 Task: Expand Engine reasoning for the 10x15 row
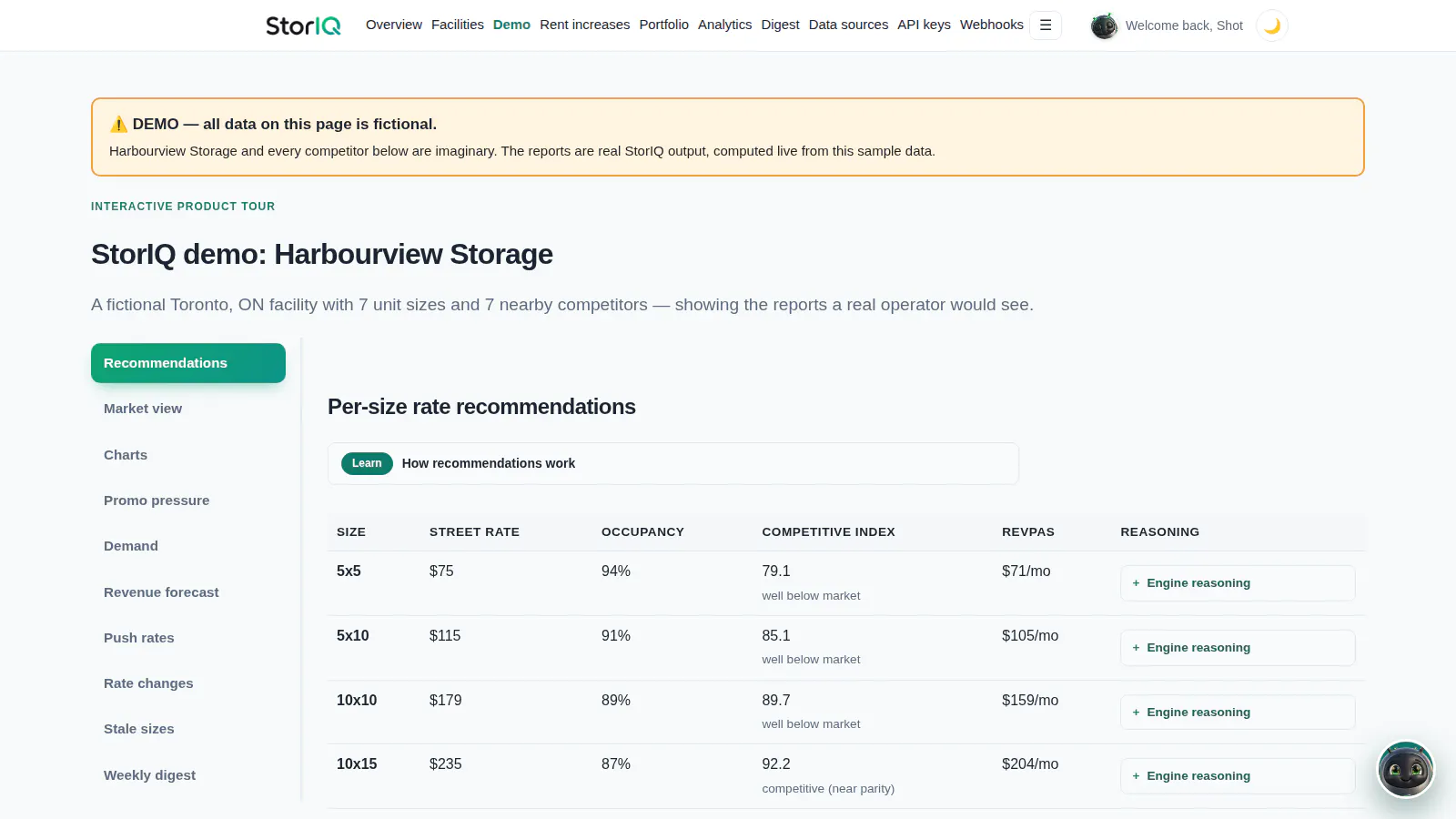tap(1238, 776)
